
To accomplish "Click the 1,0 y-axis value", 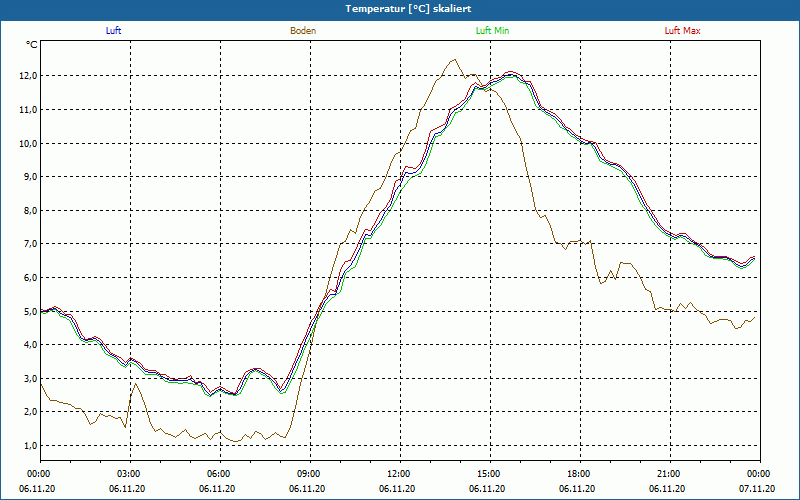I will (30, 445).
